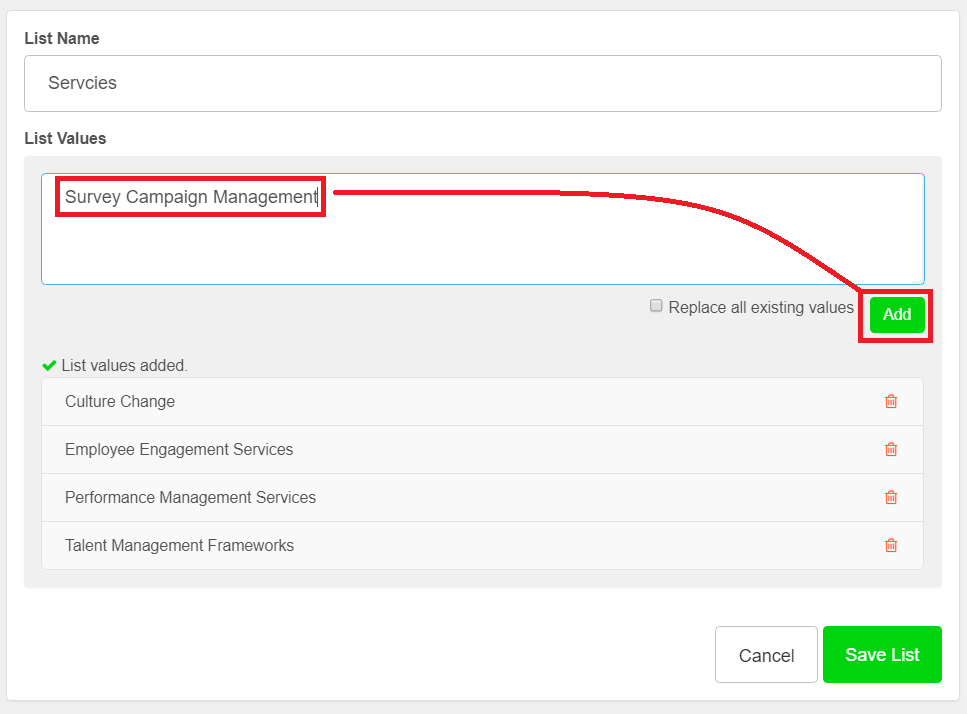Click inside the List Values text area

pyautogui.click(x=483, y=229)
